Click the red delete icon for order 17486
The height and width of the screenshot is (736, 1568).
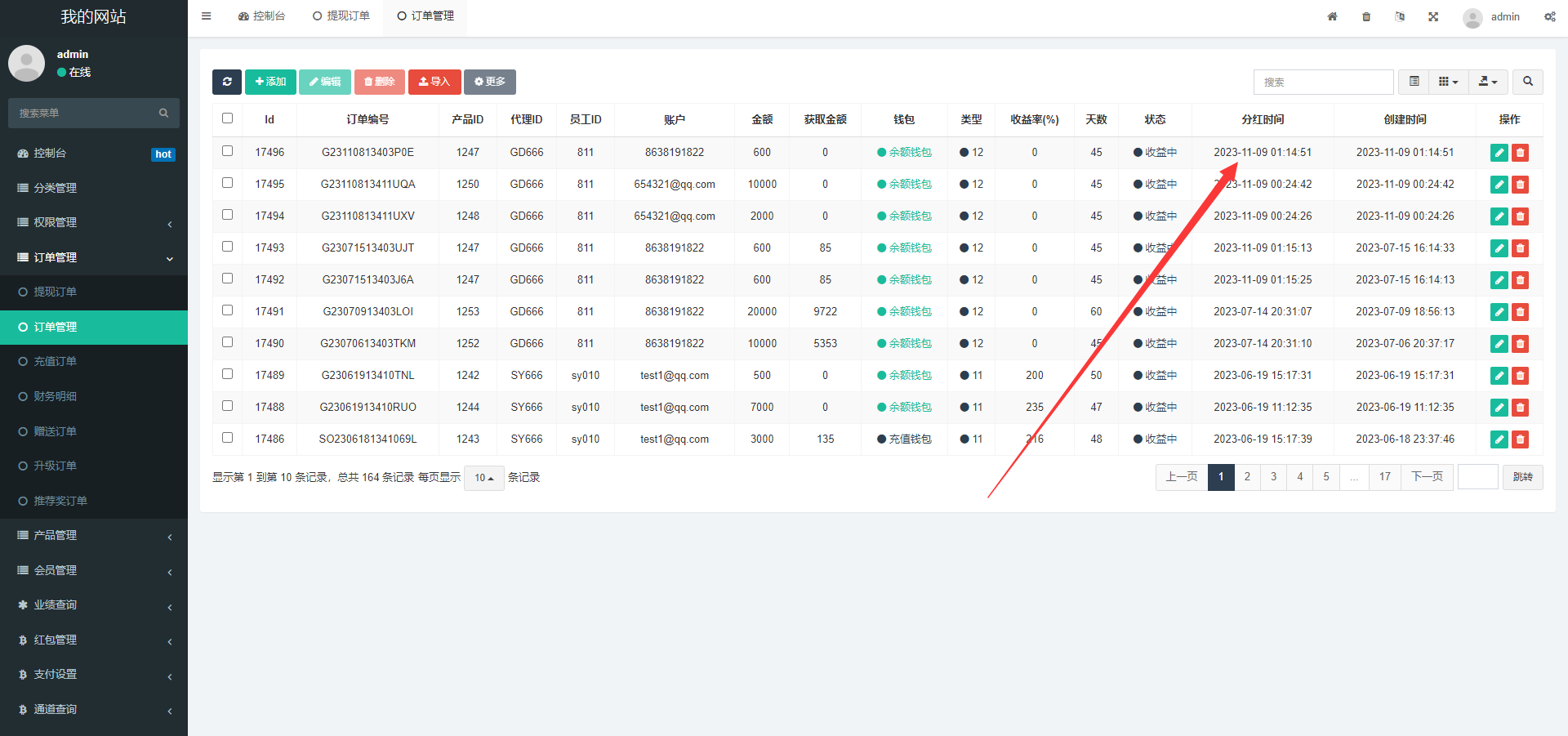click(1520, 439)
